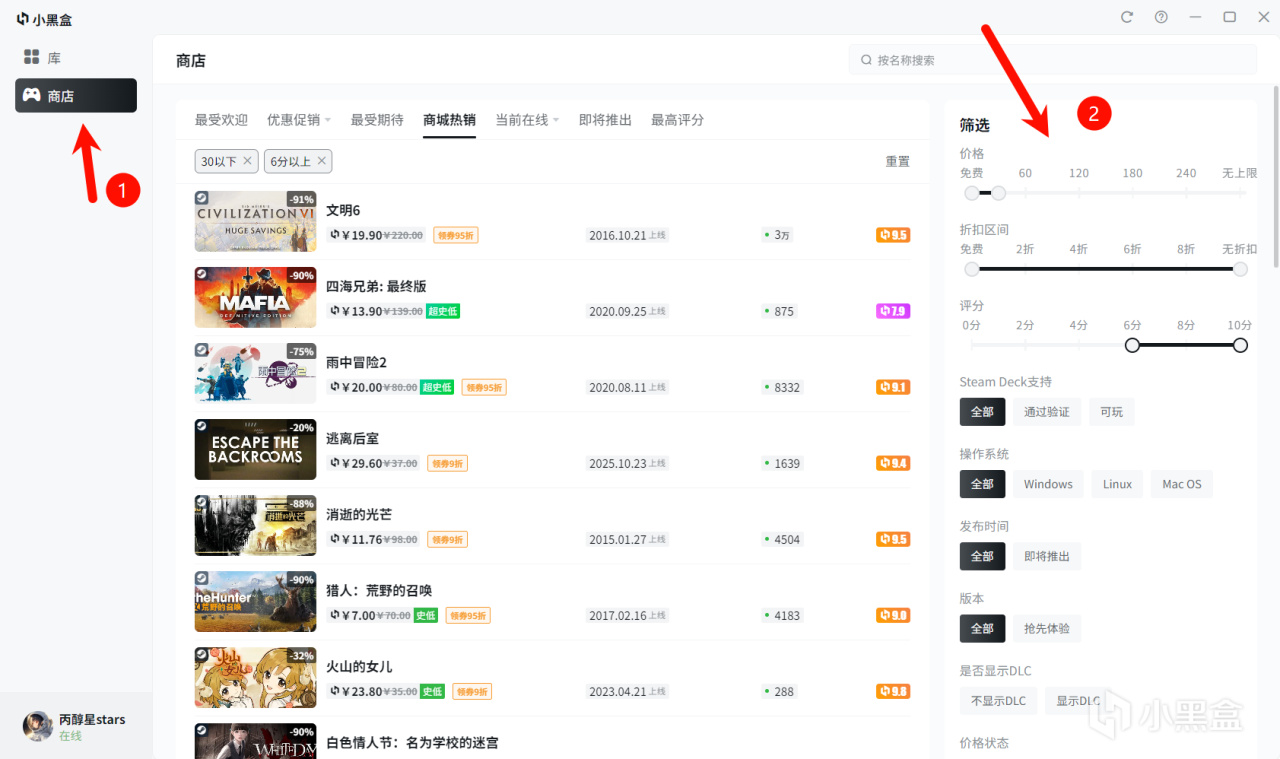Click the 9.8 rating badge for 火山的女儿
Screen dimensions: 1280x759
(893, 691)
